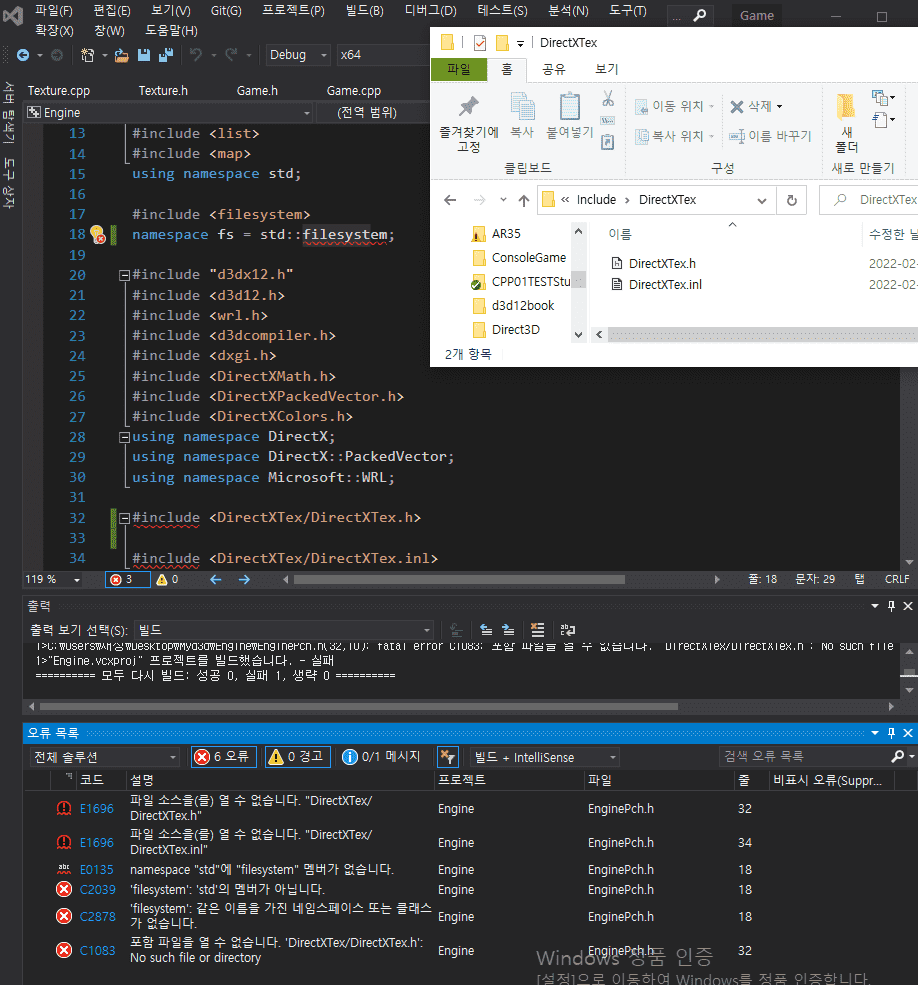The image size is (918, 985).
Task: Open the d3d12book folder in navigation pane
Action: (522, 306)
